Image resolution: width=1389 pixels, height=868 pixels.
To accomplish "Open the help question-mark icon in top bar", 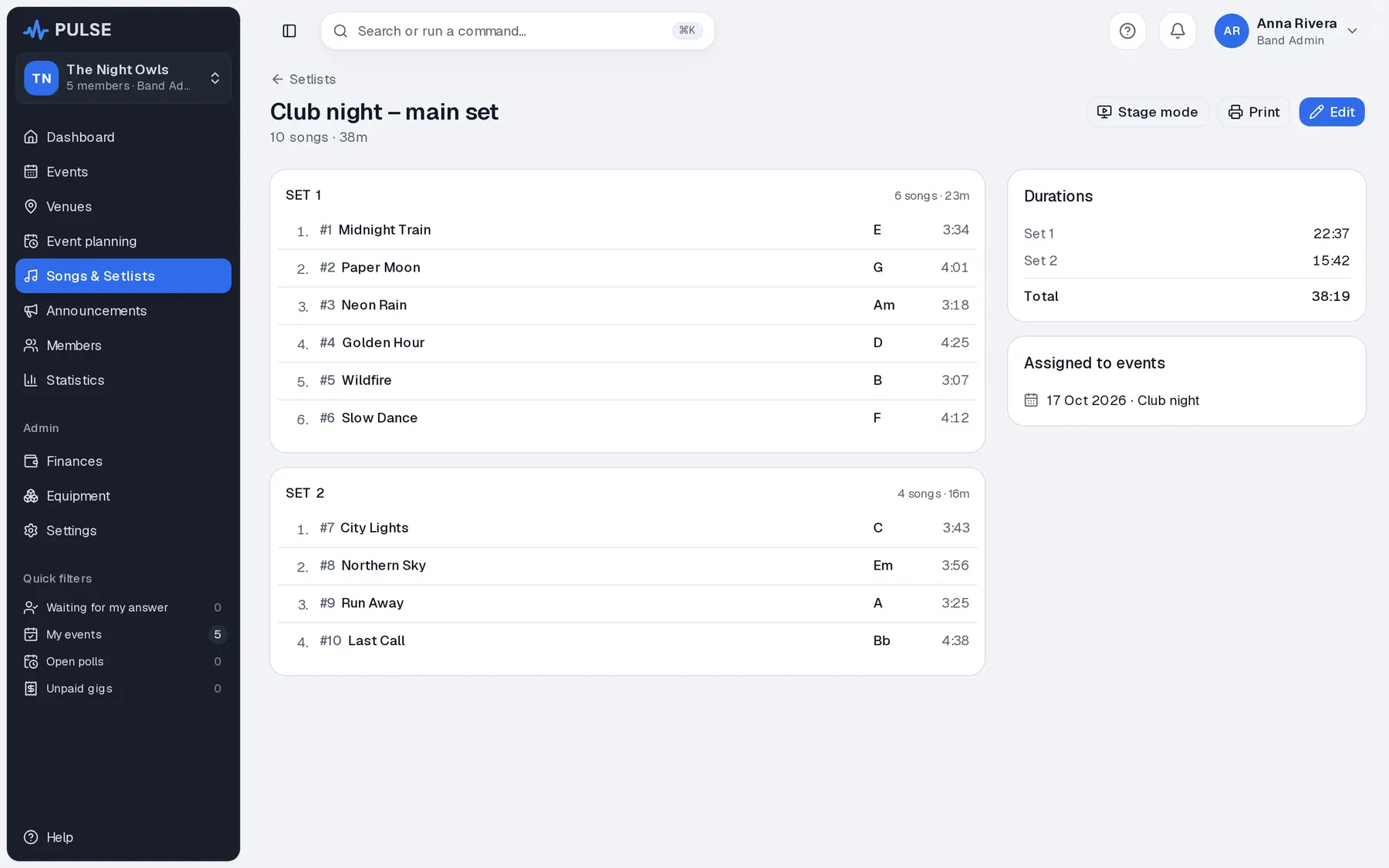I will click(1127, 31).
